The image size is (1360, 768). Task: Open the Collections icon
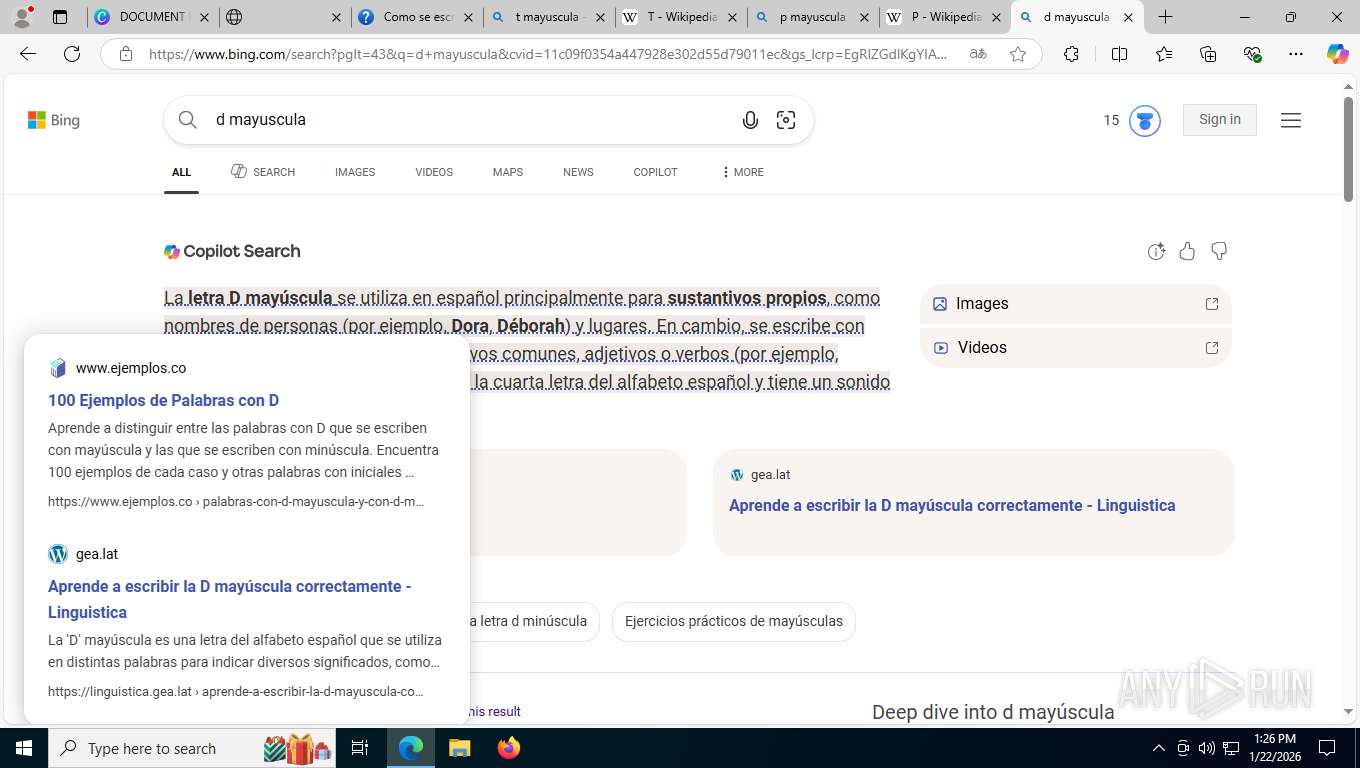tap(1208, 54)
